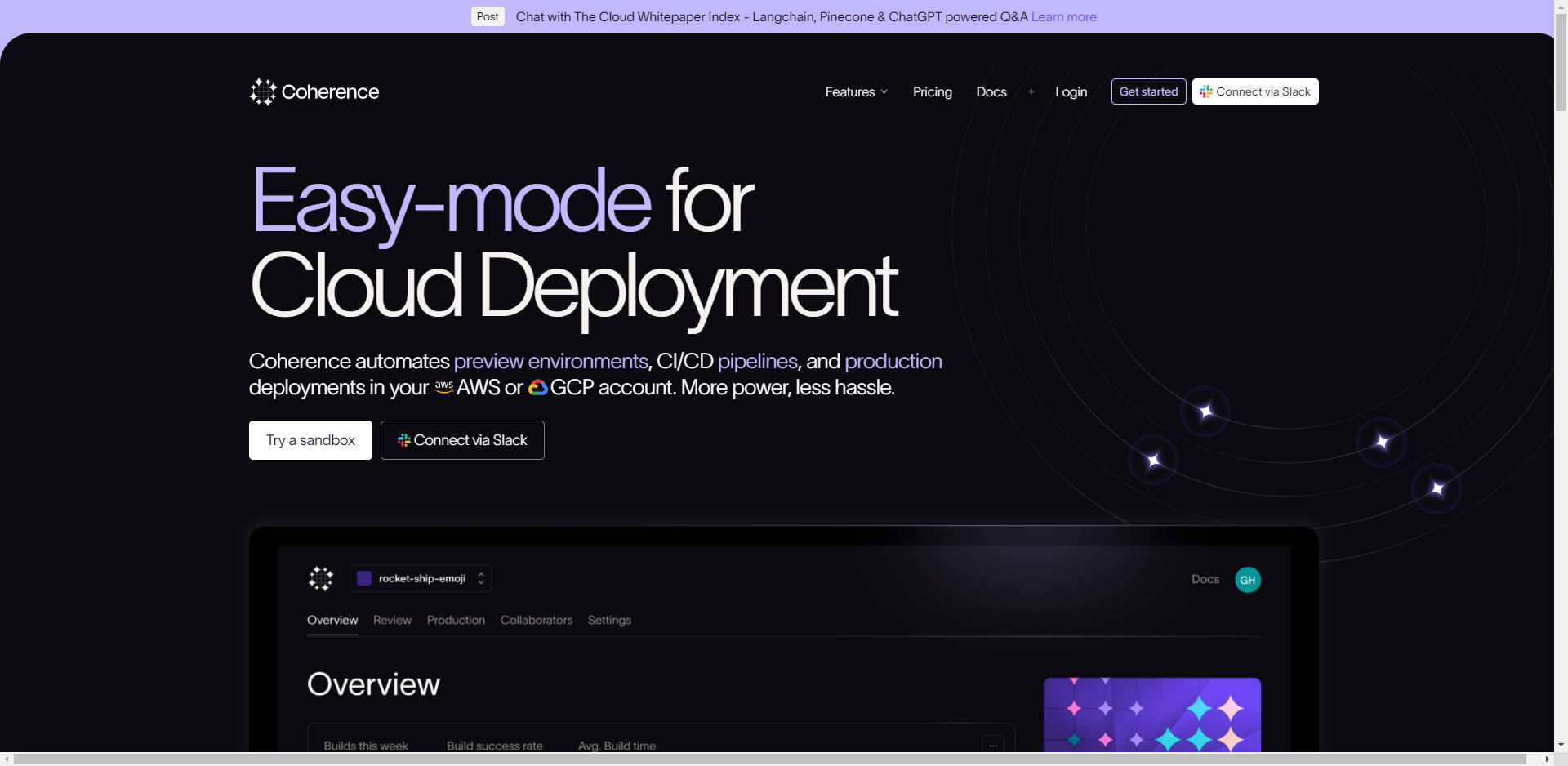The height and width of the screenshot is (766, 1568).
Task: Click the Coherence logo in the header
Action: [x=314, y=91]
